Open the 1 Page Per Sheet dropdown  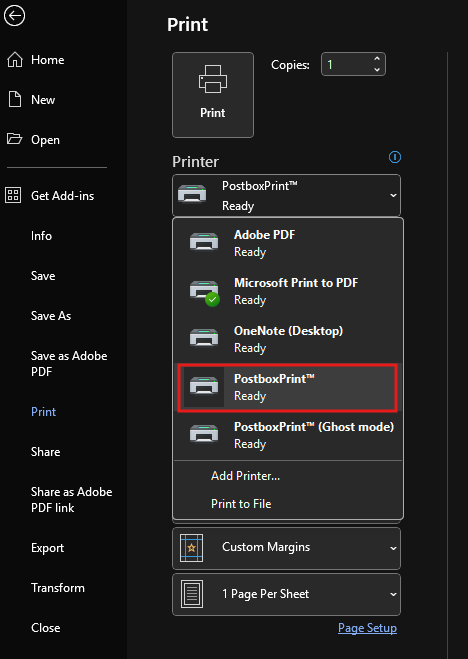point(287,594)
